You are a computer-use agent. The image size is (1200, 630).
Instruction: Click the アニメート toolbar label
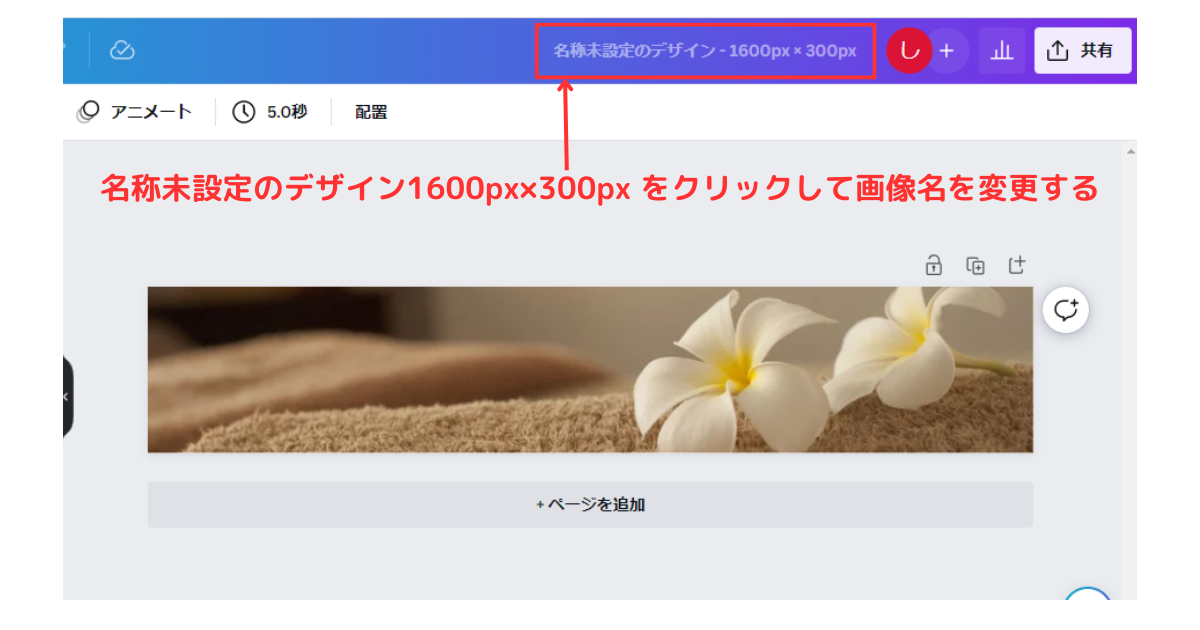coord(152,112)
